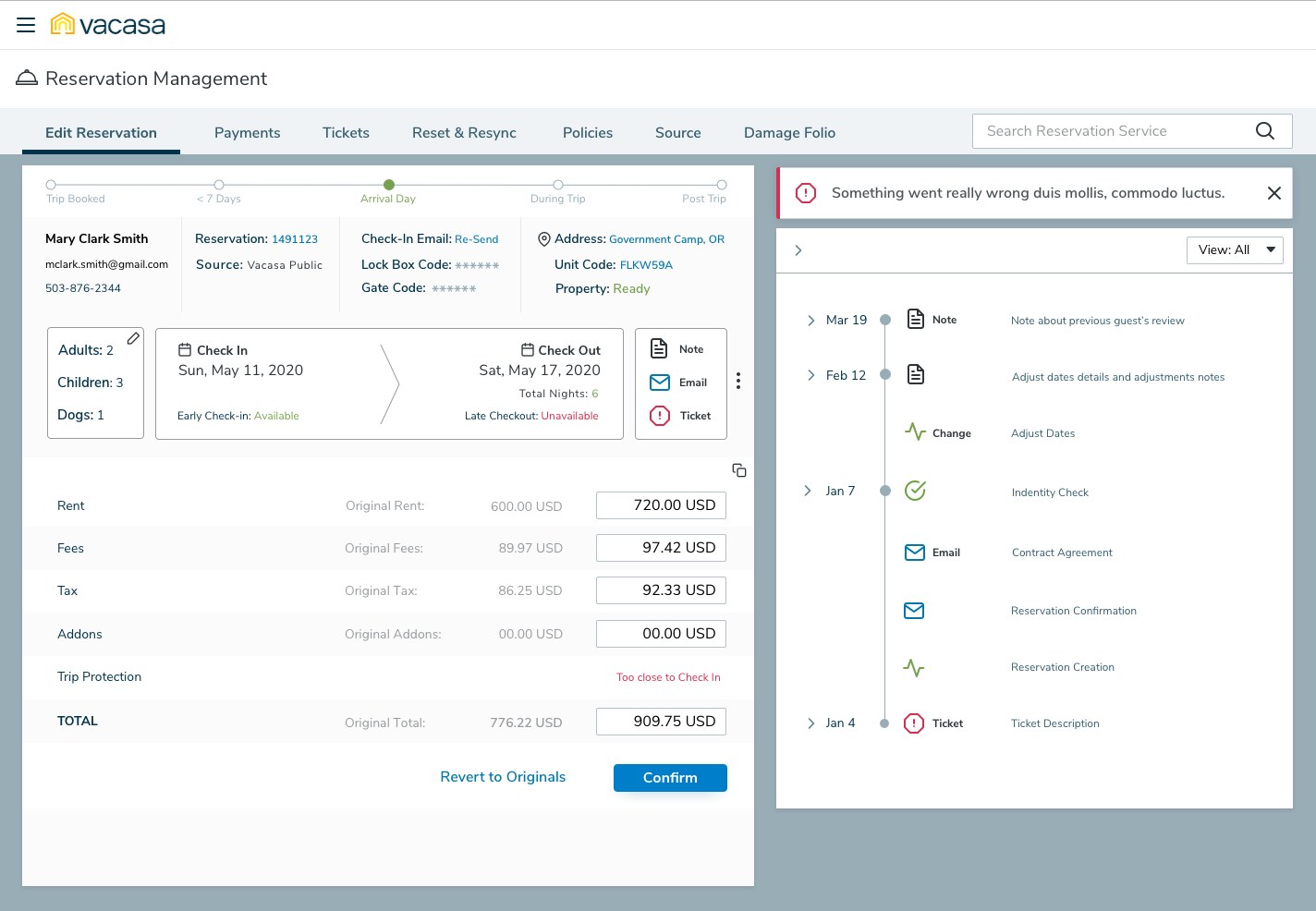Click the Check In calendar icon

pyautogui.click(x=185, y=350)
